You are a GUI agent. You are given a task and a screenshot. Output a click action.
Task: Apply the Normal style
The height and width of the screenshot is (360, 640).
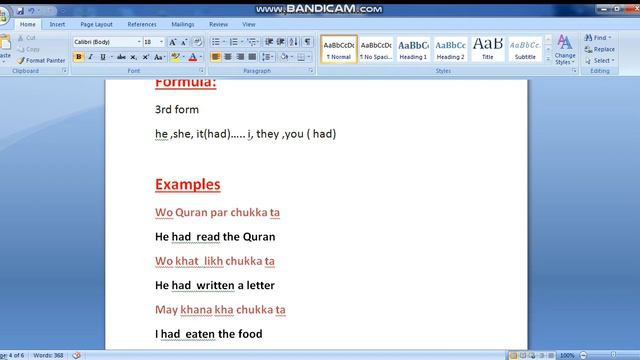339,49
